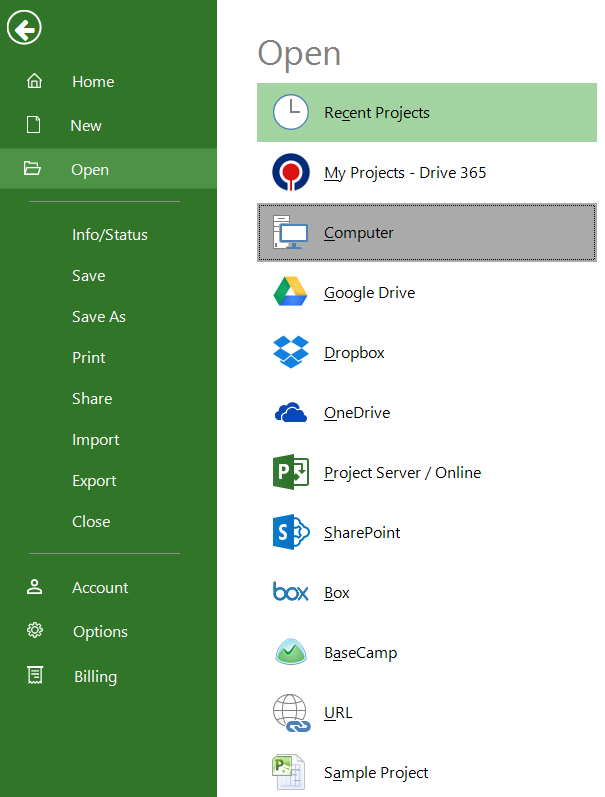Viewport: 605px width, 797px height.
Task: Click the Open folder icon in sidebar
Action: (32, 168)
